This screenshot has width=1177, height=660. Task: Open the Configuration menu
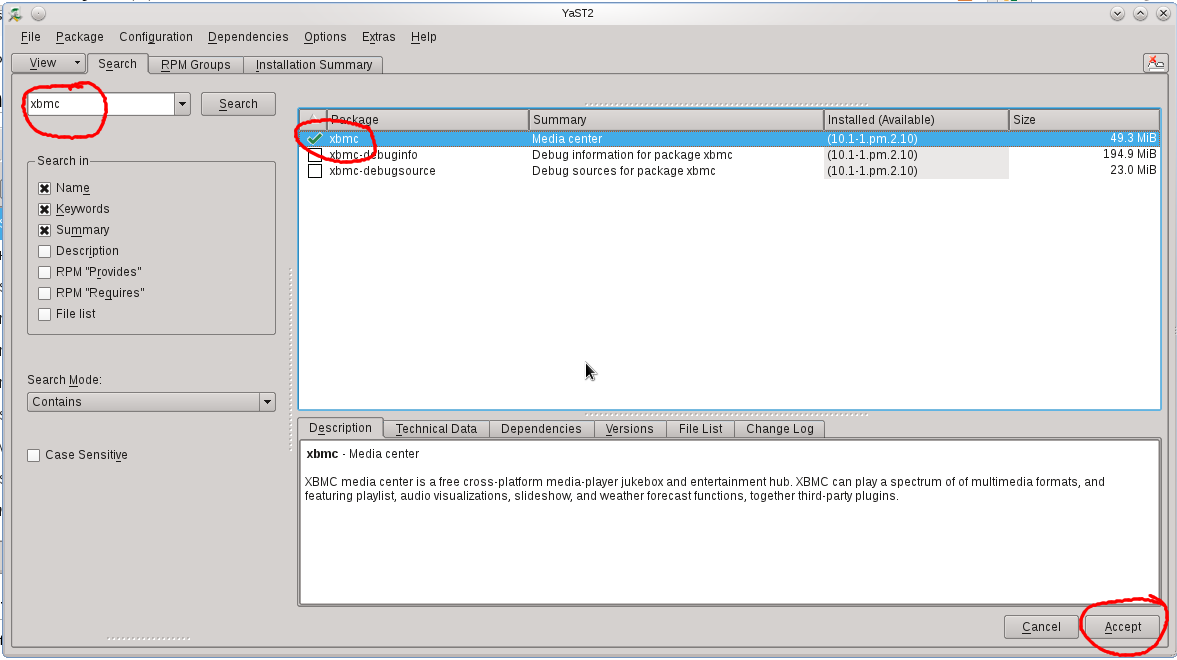coord(156,37)
